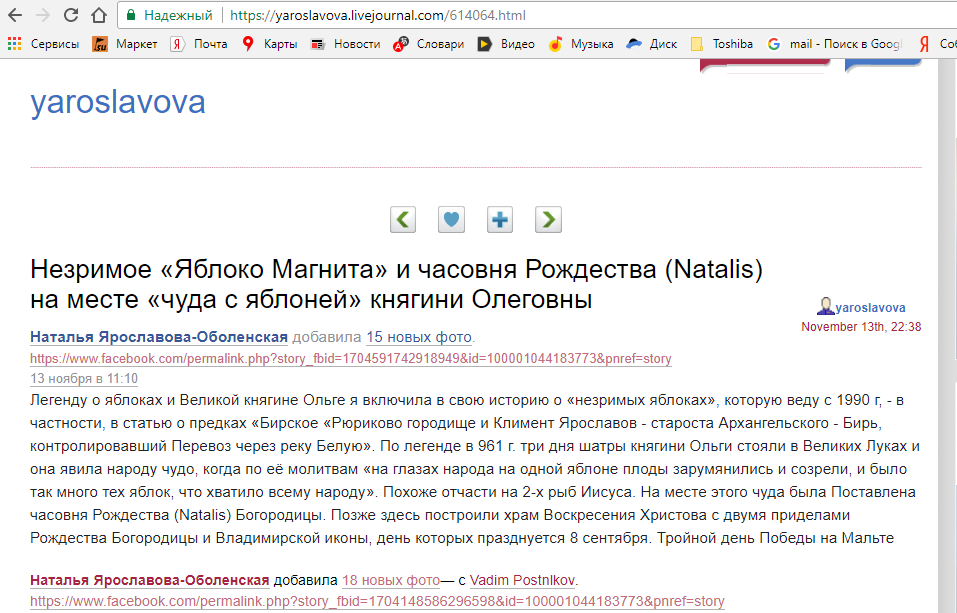Click the yaroslavova userpic icon near date

825,306
